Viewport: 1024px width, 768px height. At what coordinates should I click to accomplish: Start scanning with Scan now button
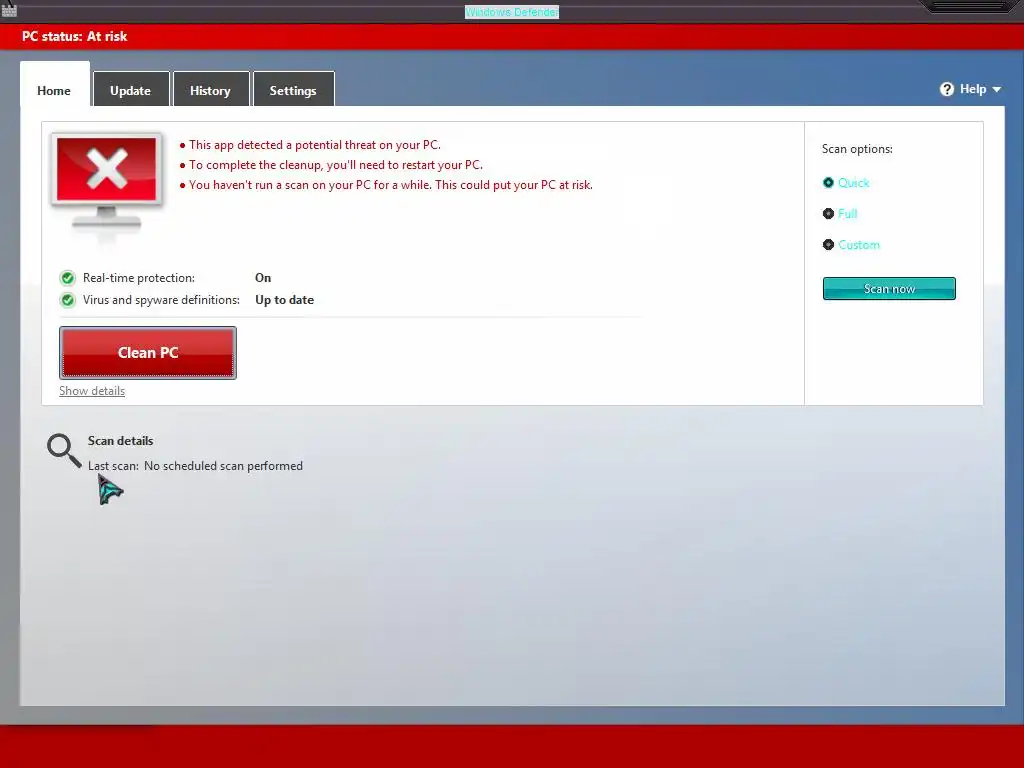[x=889, y=289]
